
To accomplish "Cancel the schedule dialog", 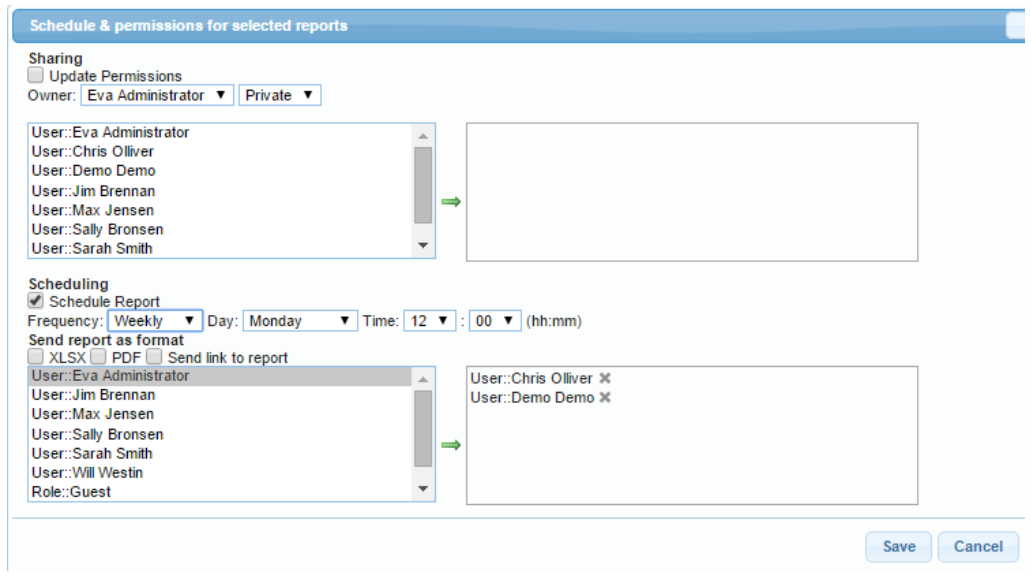I will pos(977,547).
